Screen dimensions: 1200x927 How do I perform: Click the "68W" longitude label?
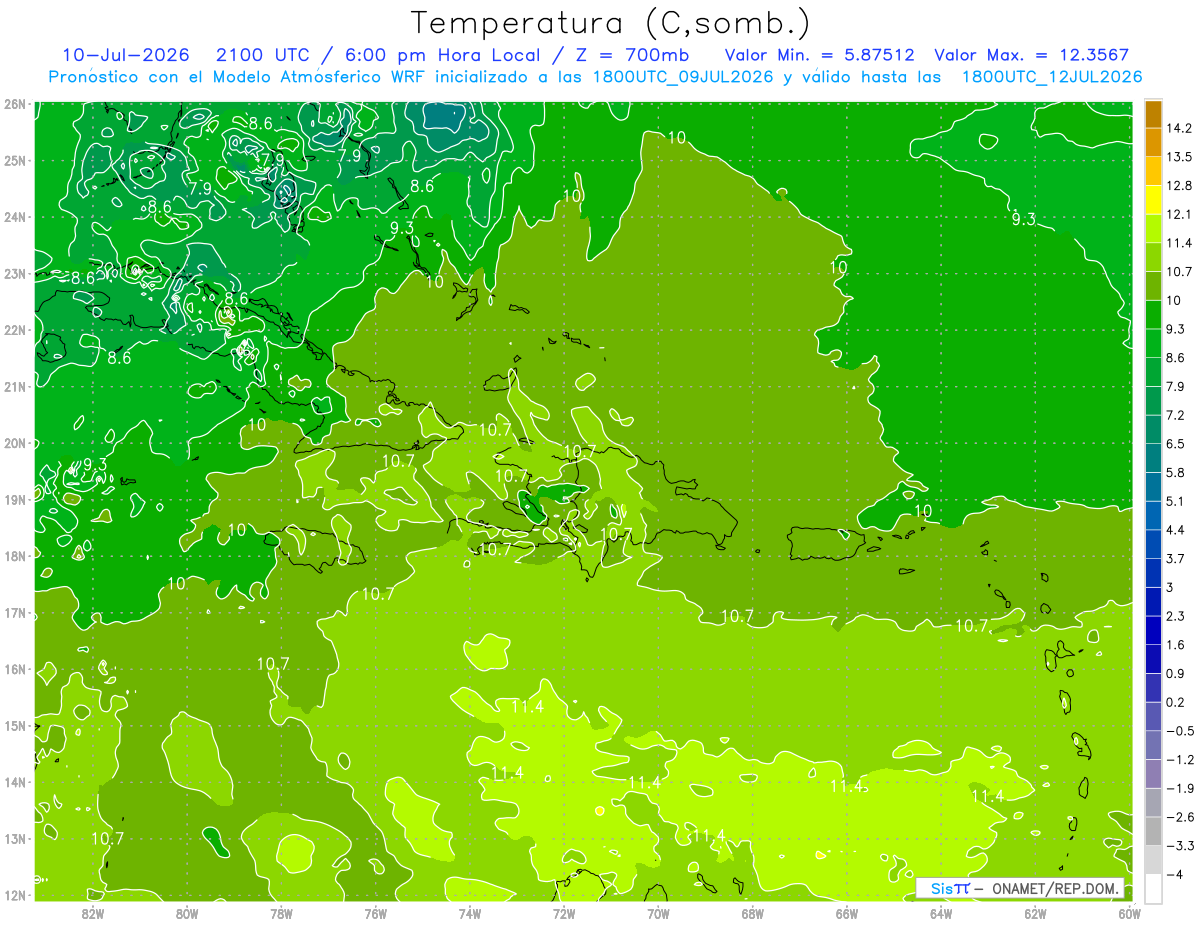(752, 913)
